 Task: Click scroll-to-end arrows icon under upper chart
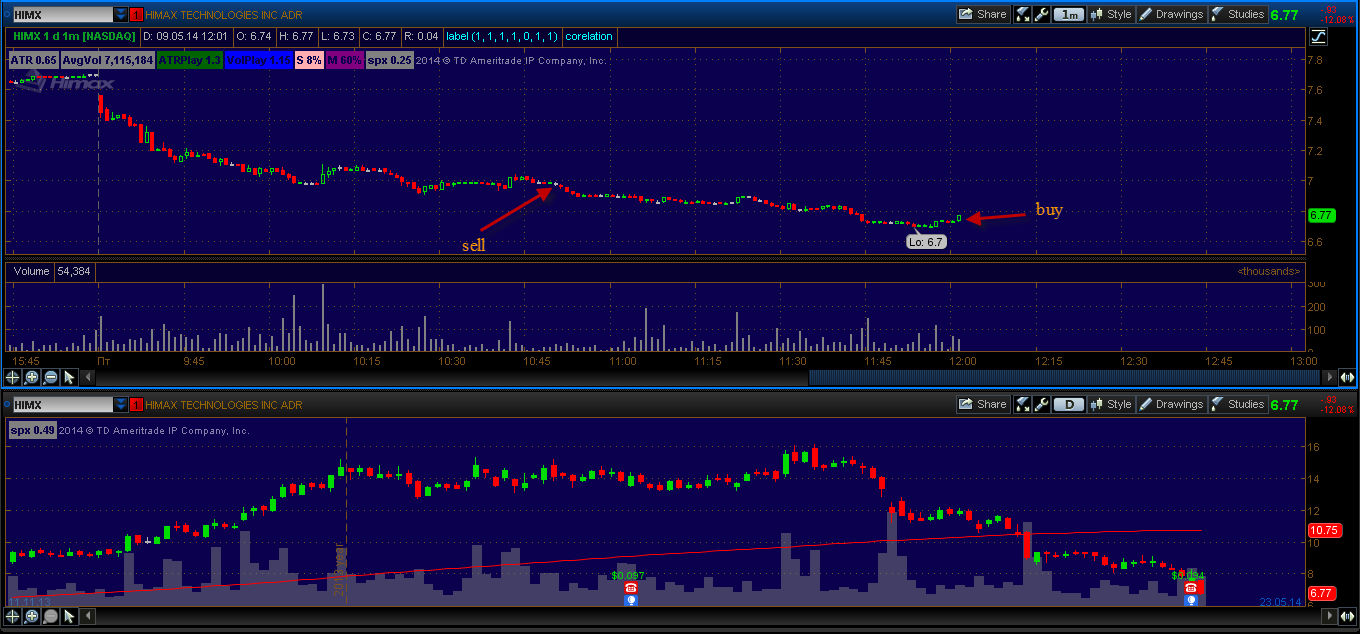[1347, 377]
